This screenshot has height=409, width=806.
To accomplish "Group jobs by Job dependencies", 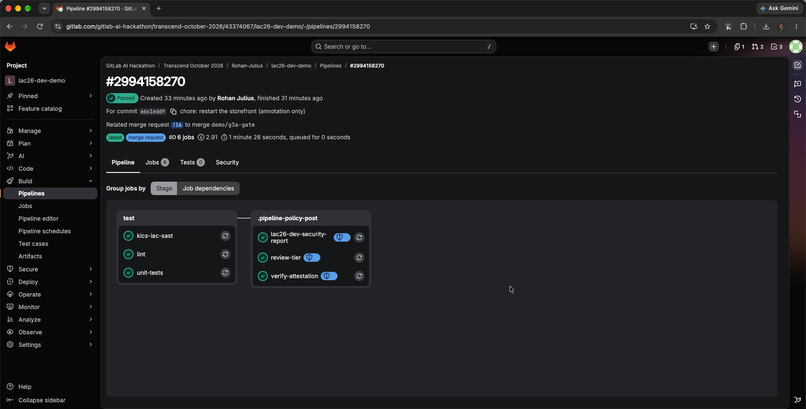I will (x=208, y=189).
